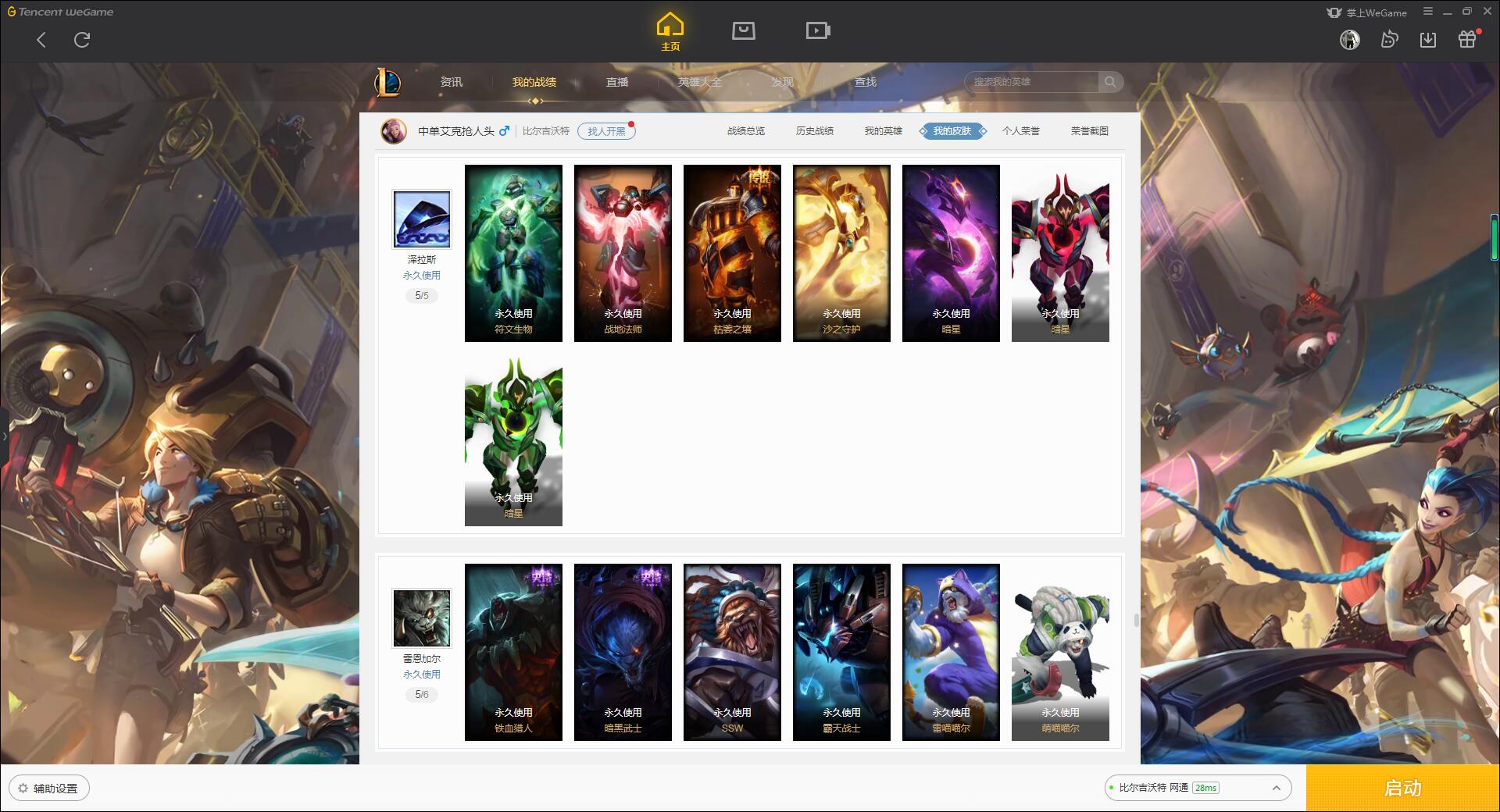Click the green page scrollbar thumb
Image resolution: width=1500 pixels, height=812 pixels.
tap(1495, 237)
